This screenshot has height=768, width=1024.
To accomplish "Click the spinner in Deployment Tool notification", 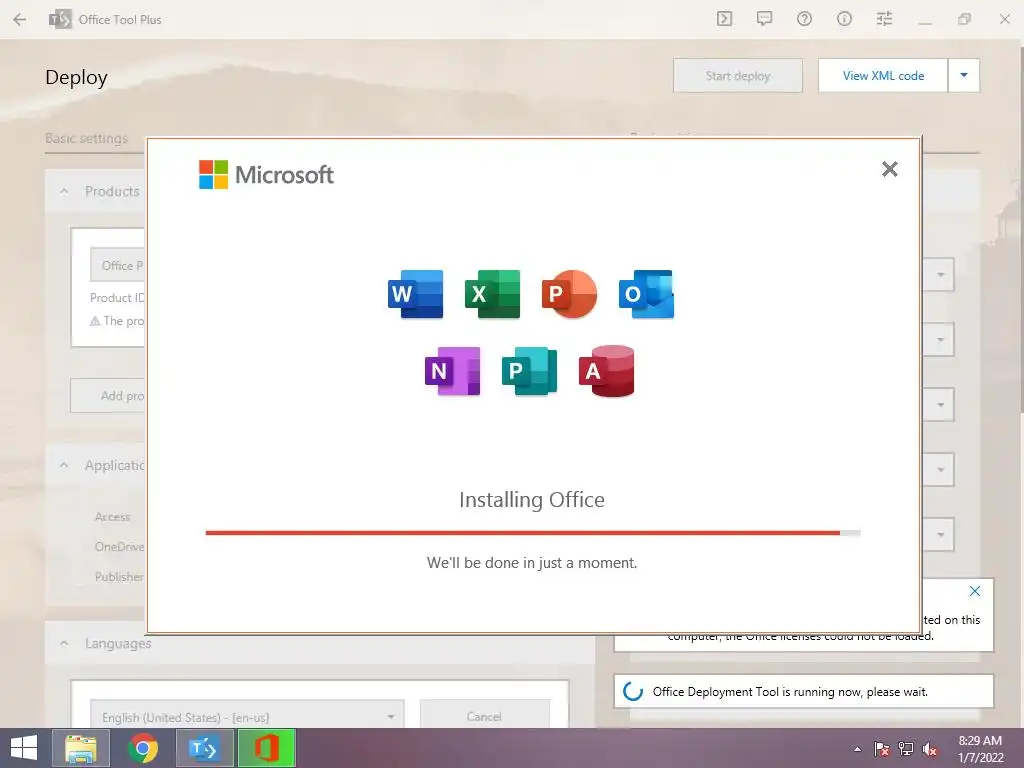I will click(x=633, y=691).
